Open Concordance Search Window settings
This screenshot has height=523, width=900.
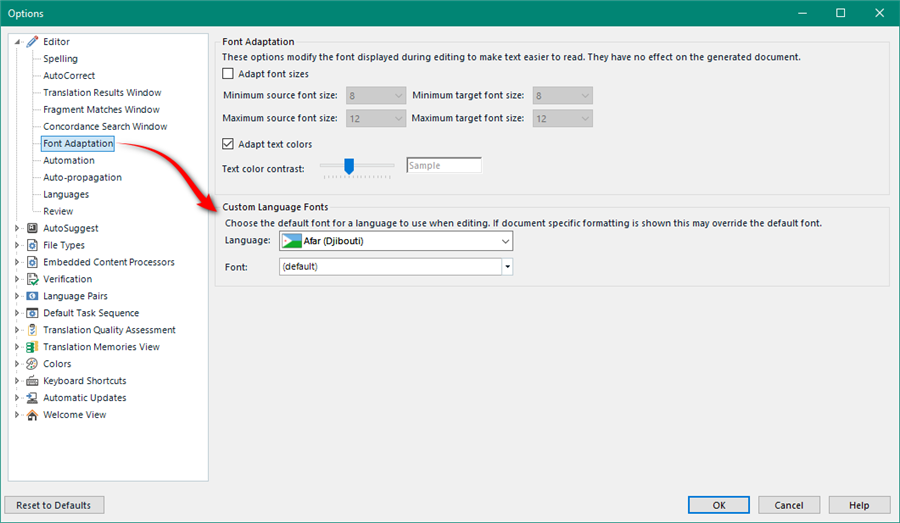pos(105,126)
